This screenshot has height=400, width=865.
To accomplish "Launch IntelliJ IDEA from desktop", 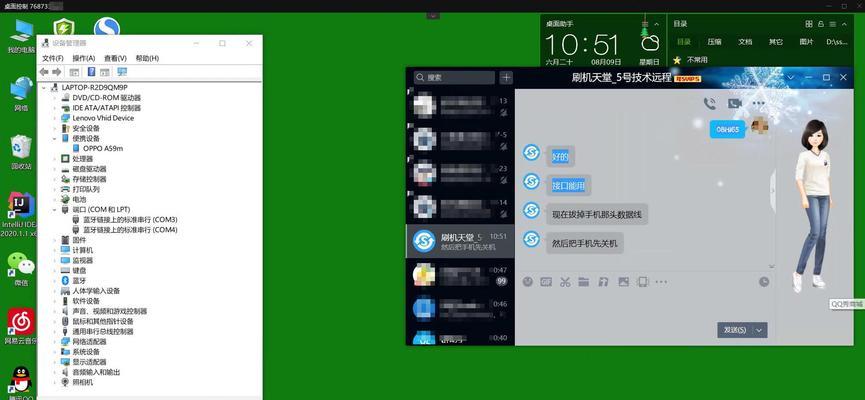I will 20,214.
